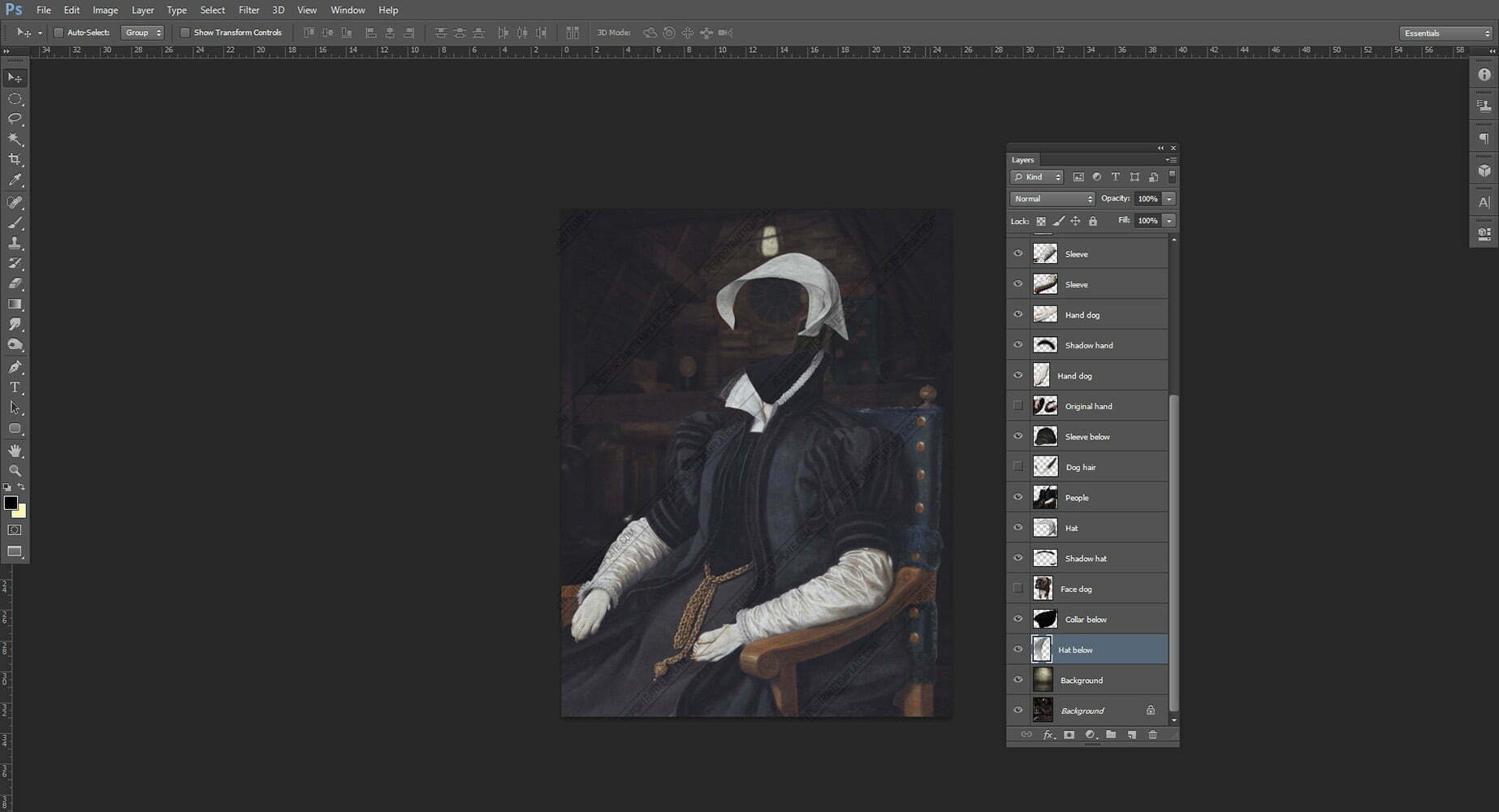
Task: Show the Face dog layer
Action: (x=1017, y=588)
